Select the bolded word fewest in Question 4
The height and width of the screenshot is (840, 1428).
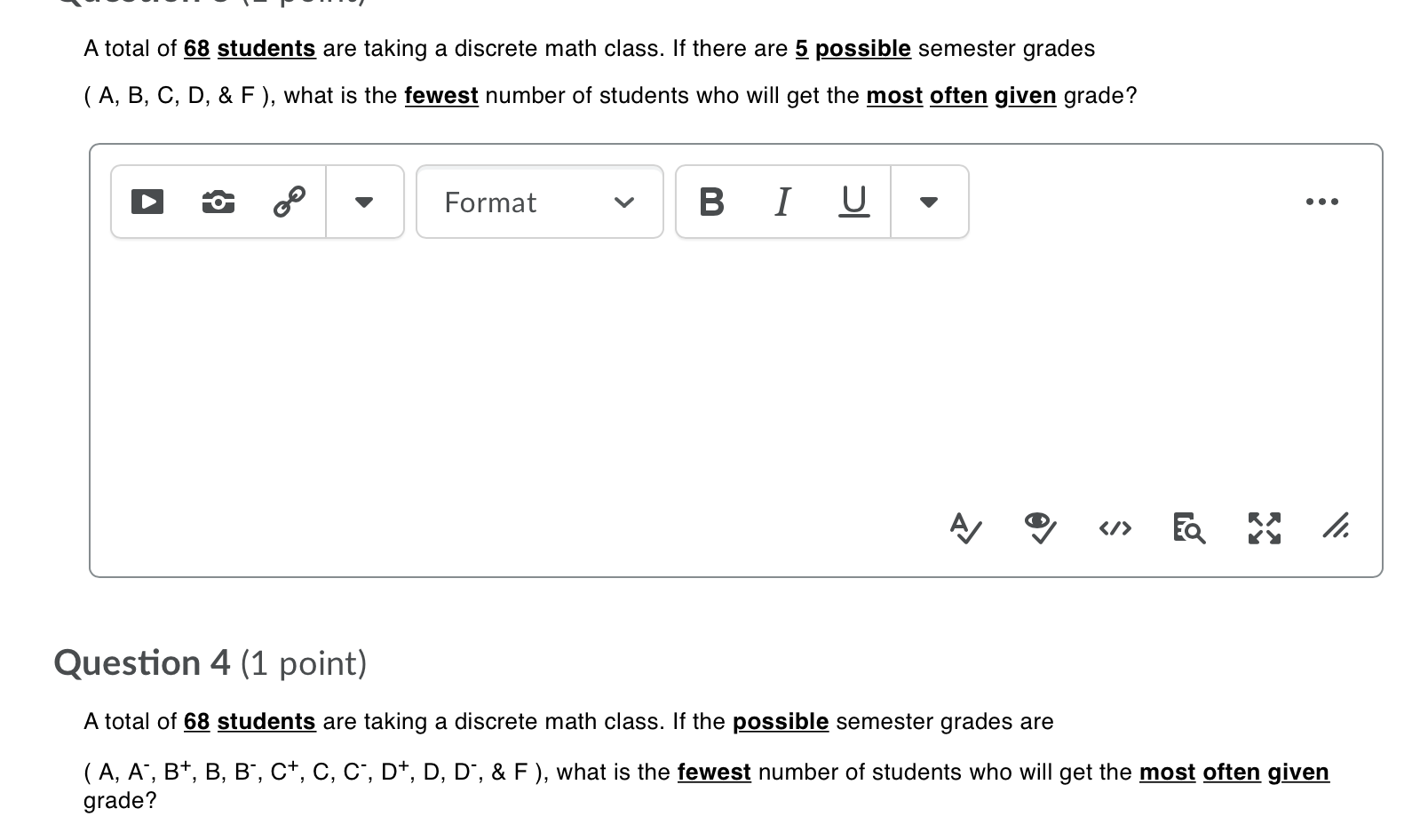click(x=714, y=772)
